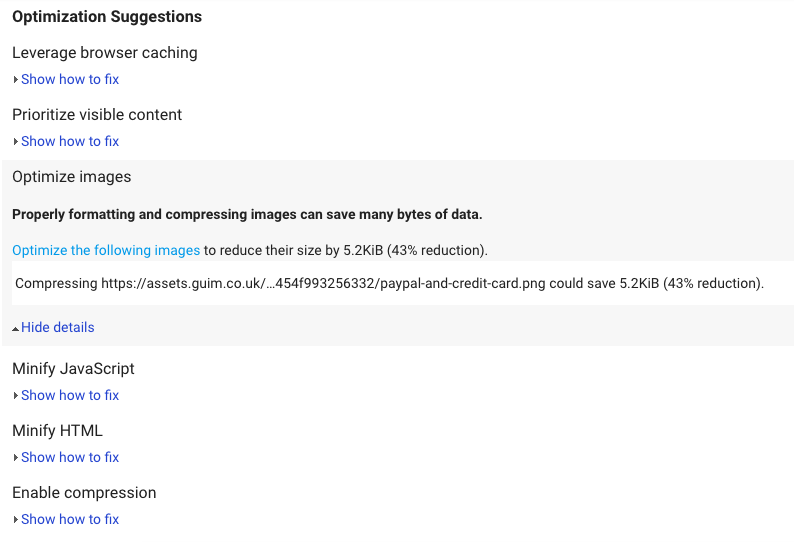This screenshot has height=542, width=794.
Task: Expand the fix under Prioritize visible content
Action: (70, 141)
